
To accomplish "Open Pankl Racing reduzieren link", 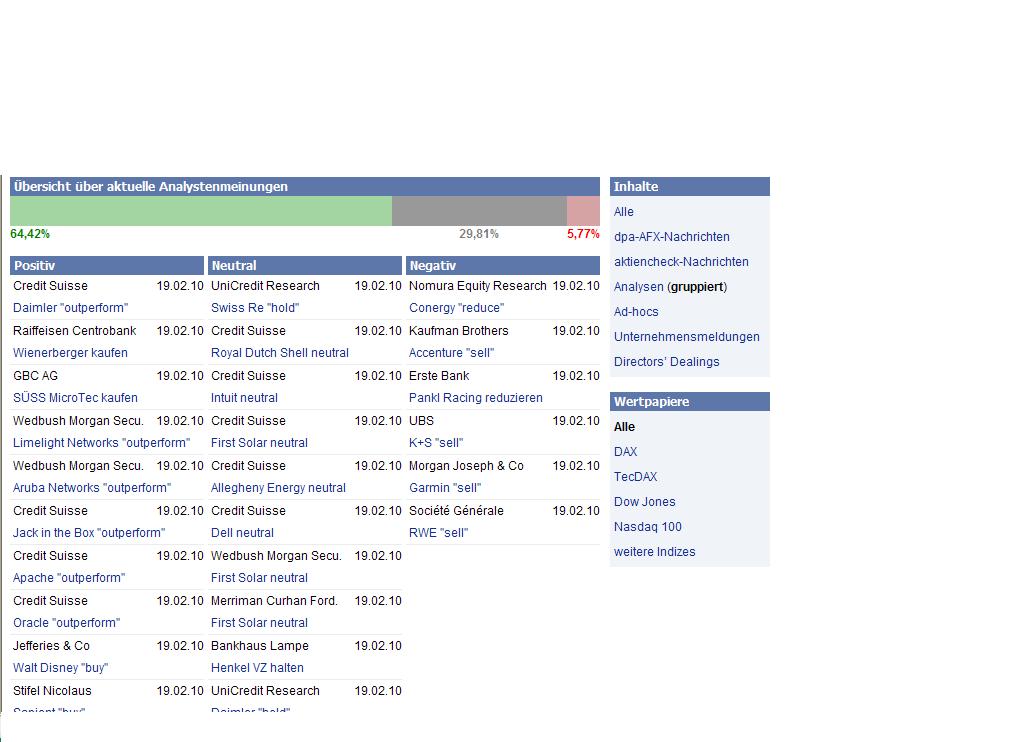I will 475,398.
